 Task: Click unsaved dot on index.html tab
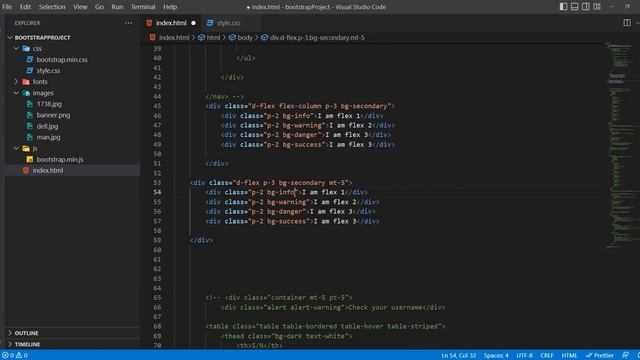pos(193,23)
